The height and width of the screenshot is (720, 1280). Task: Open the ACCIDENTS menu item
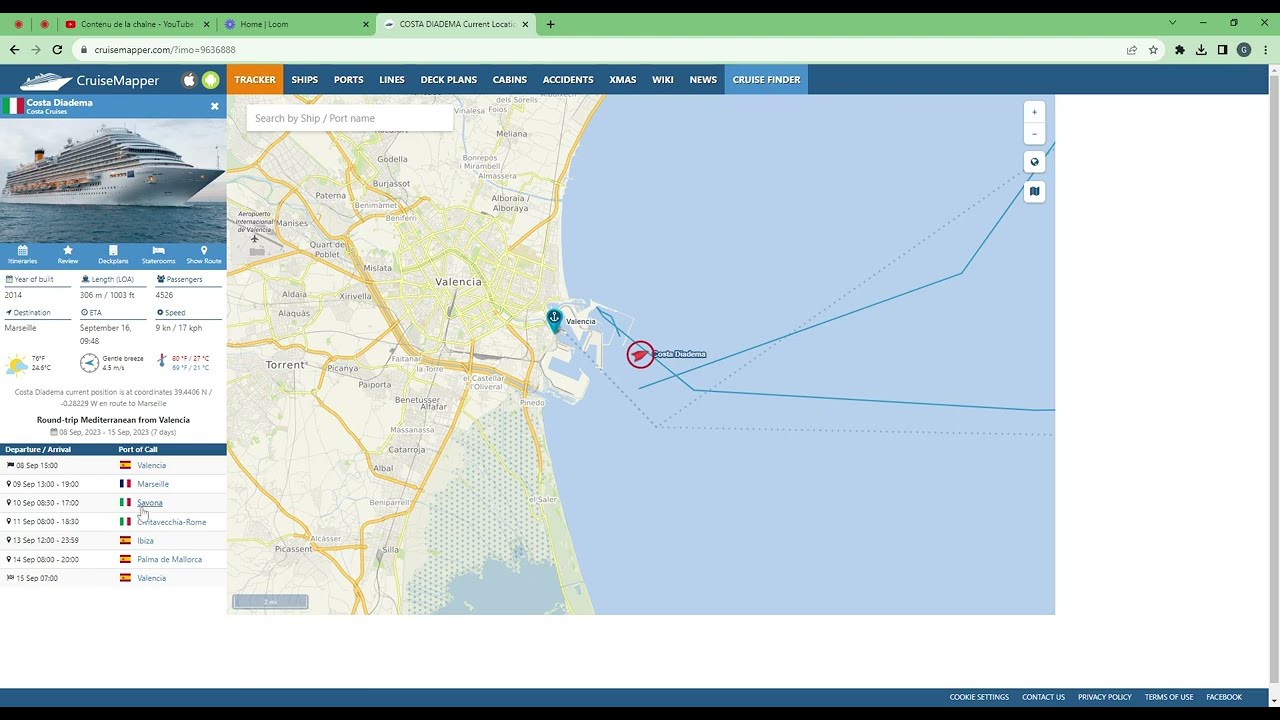(x=569, y=80)
